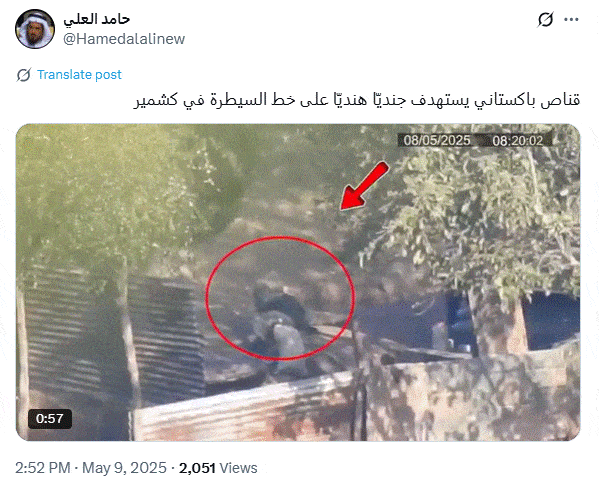
Task: Click the 08/05/2025 date overlay in video
Action: click(x=437, y=140)
